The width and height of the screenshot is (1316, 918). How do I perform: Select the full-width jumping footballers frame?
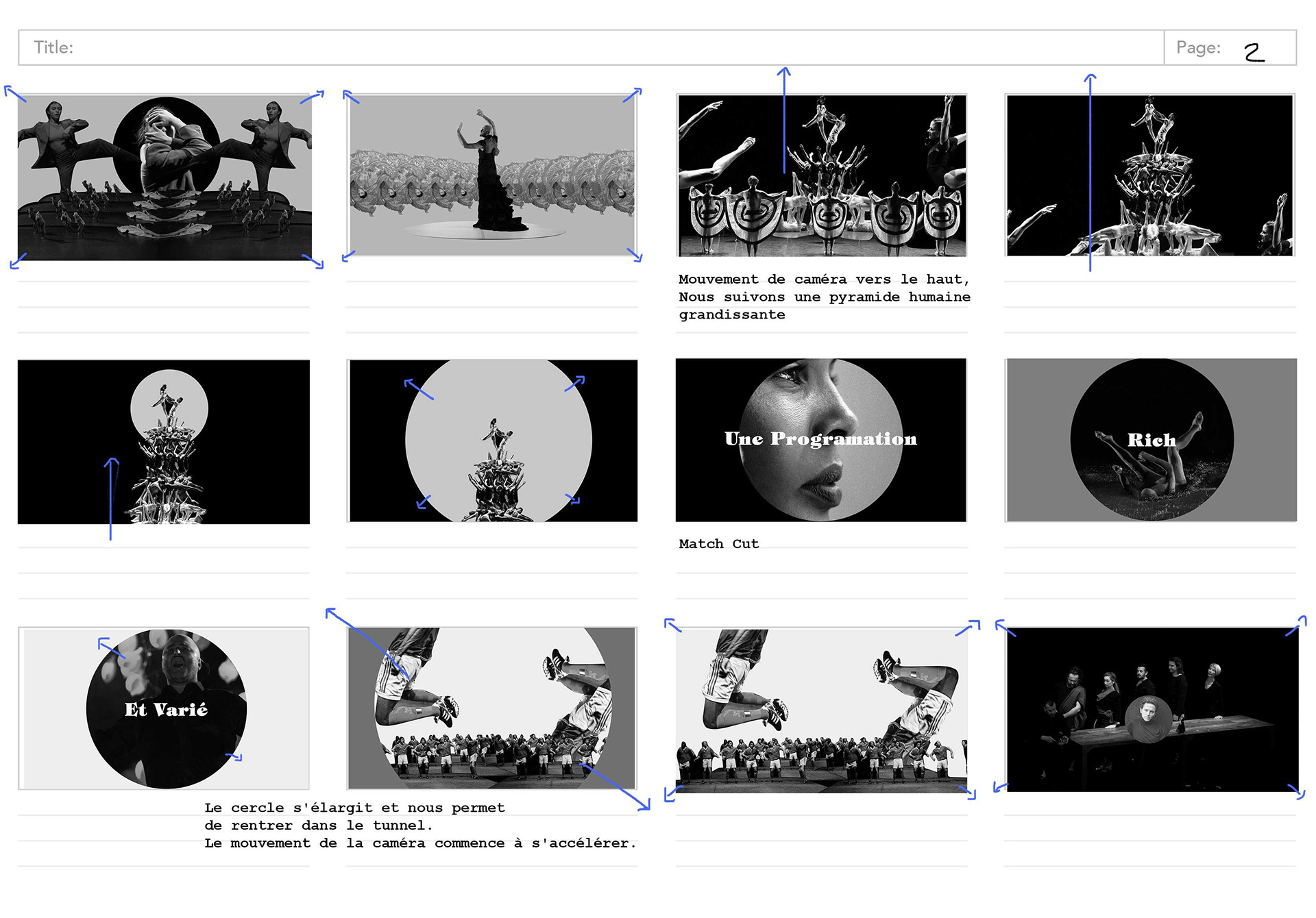pos(821,710)
